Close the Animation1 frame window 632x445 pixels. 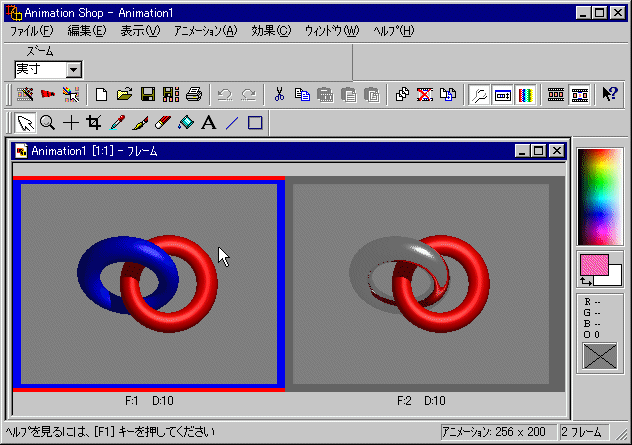coord(557,151)
